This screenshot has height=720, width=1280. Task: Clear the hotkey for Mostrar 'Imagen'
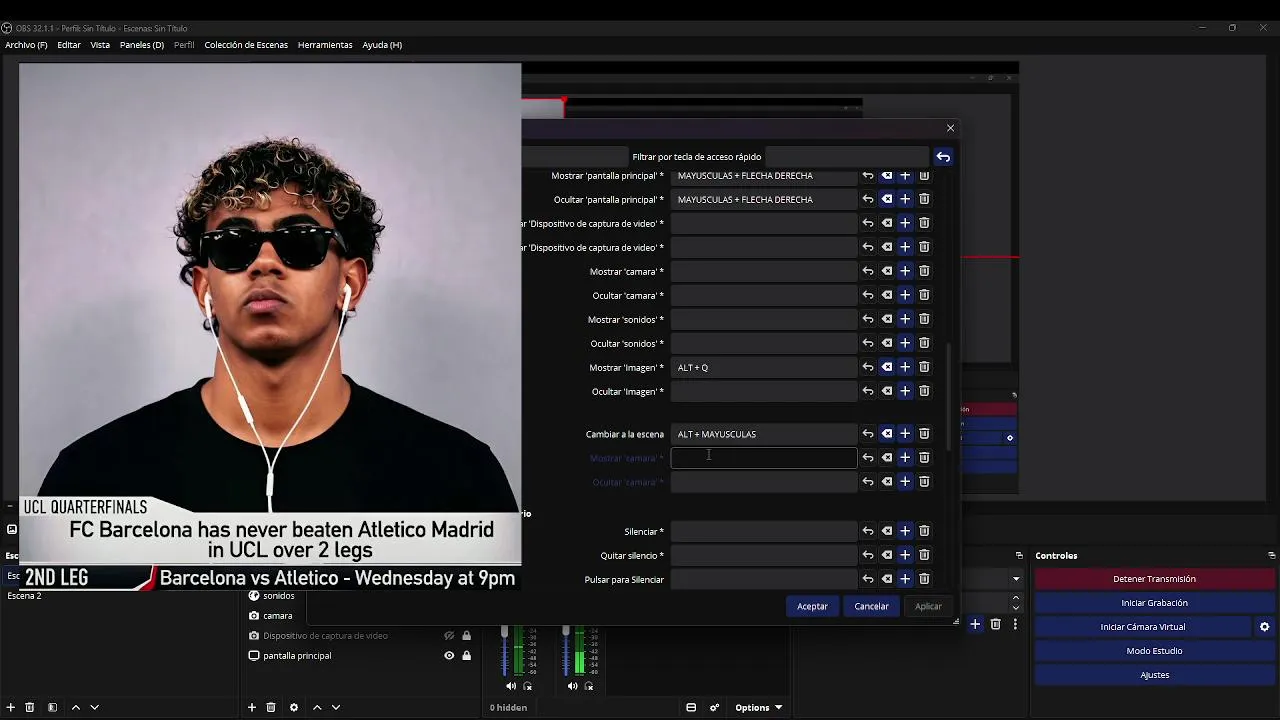(x=887, y=367)
